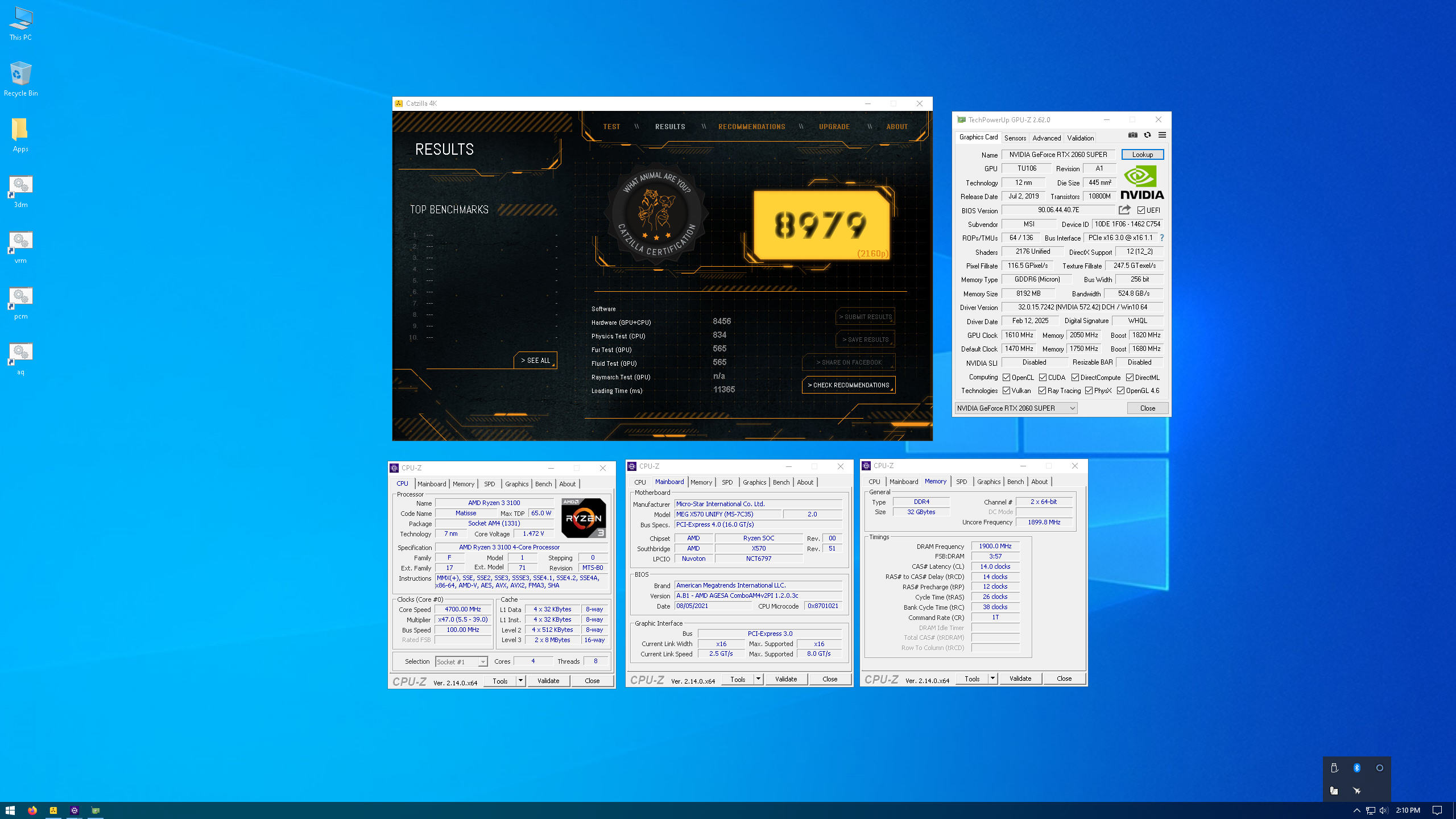Launch Firefox from the taskbar
The width and height of the screenshot is (1456, 819).
(32, 810)
